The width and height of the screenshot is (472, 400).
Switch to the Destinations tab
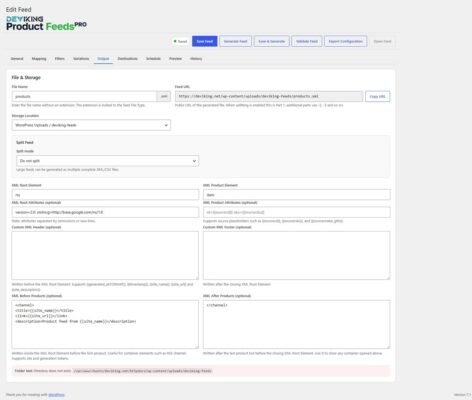127,59
